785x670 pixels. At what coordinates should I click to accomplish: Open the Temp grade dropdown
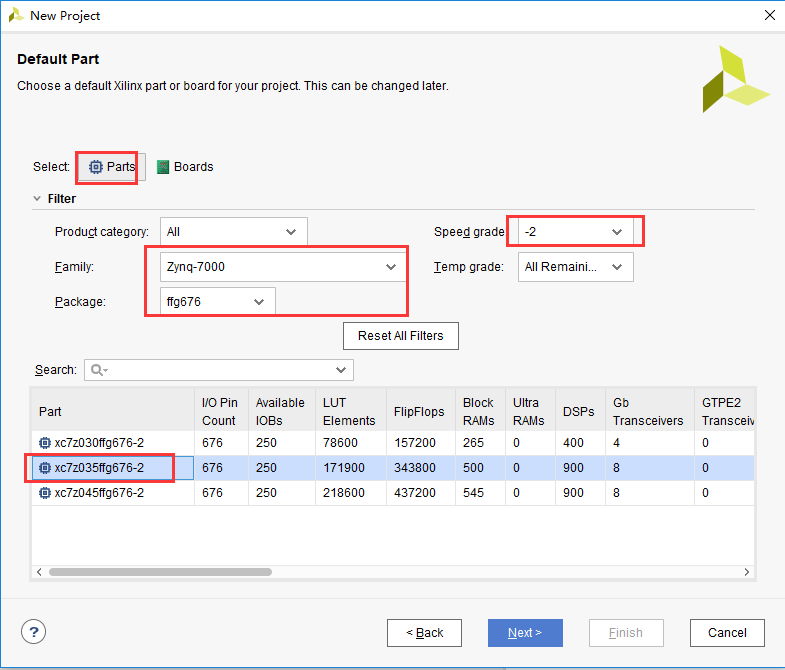575,267
